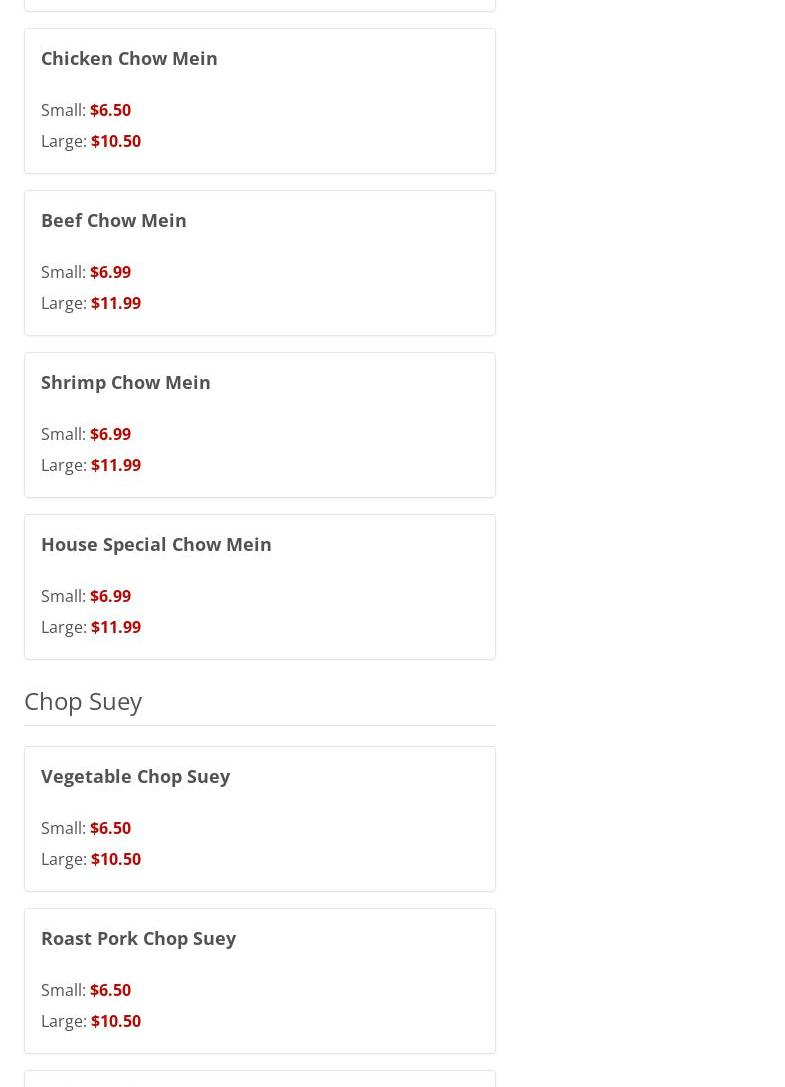
Task: Open the Beef Chow Mein item
Action: click(114, 220)
